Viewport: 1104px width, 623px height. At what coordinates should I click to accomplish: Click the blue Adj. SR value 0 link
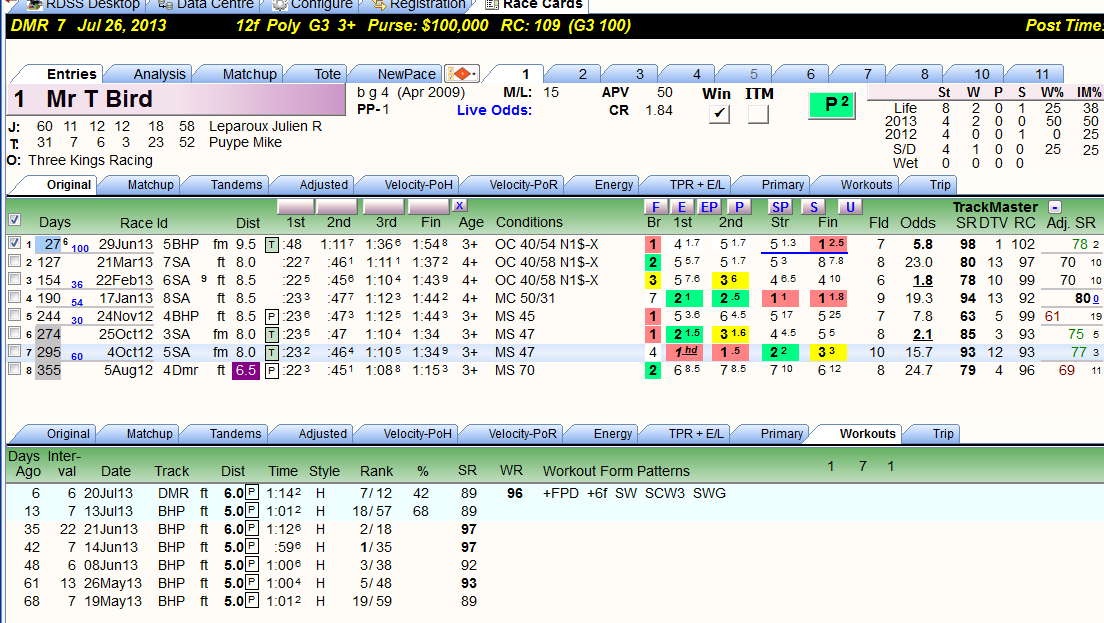(1096, 298)
